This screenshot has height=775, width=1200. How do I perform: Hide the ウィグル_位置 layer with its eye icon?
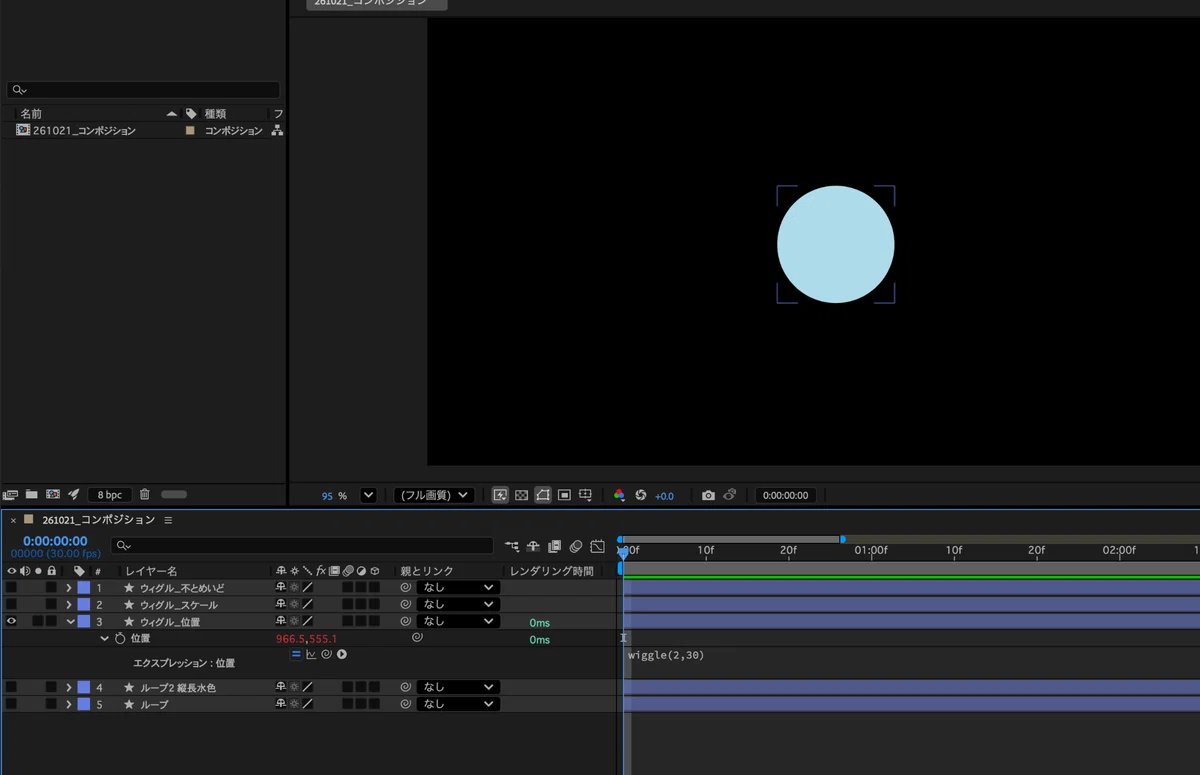(11, 621)
